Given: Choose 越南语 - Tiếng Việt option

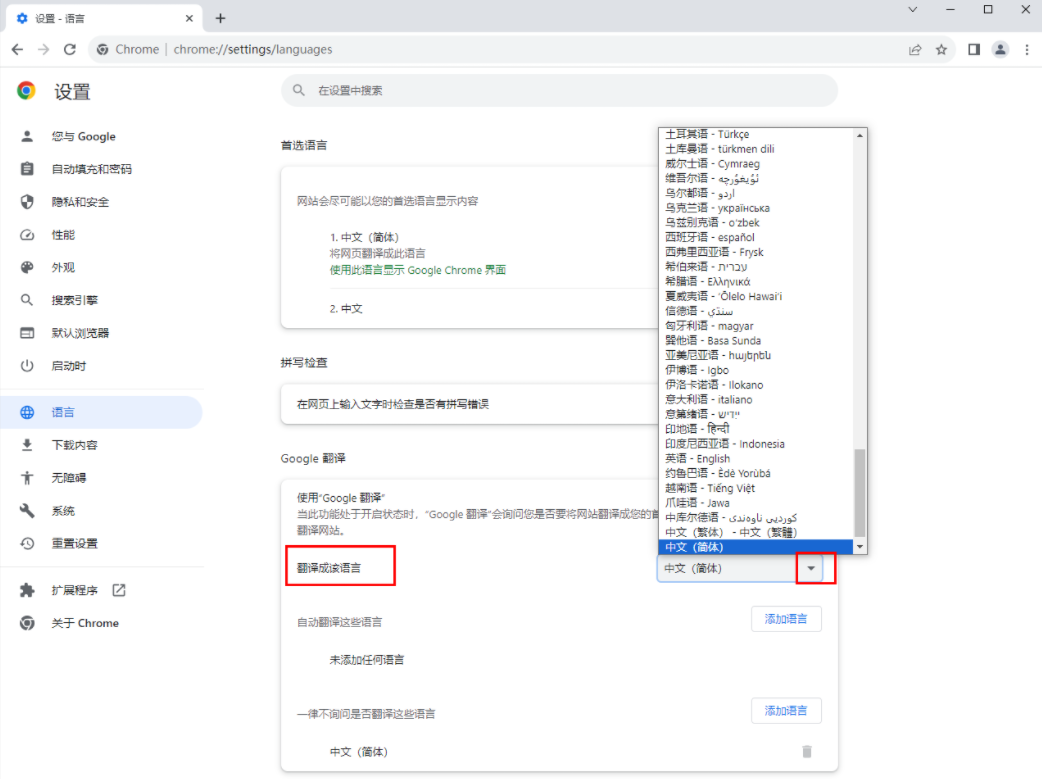Looking at the screenshot, I should click(756, 488).
